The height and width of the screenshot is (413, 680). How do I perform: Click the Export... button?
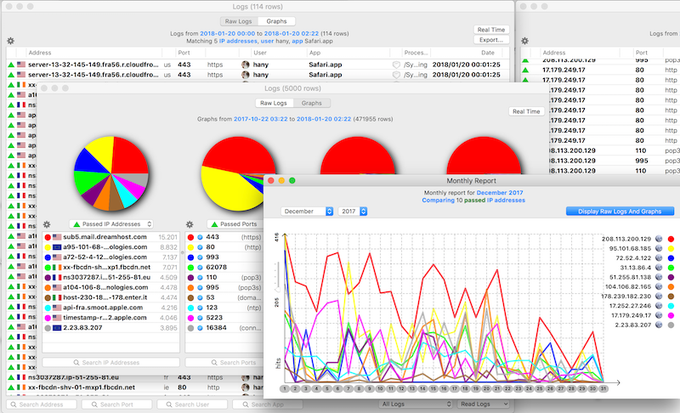pyautogui.click(x=491, y=40)
